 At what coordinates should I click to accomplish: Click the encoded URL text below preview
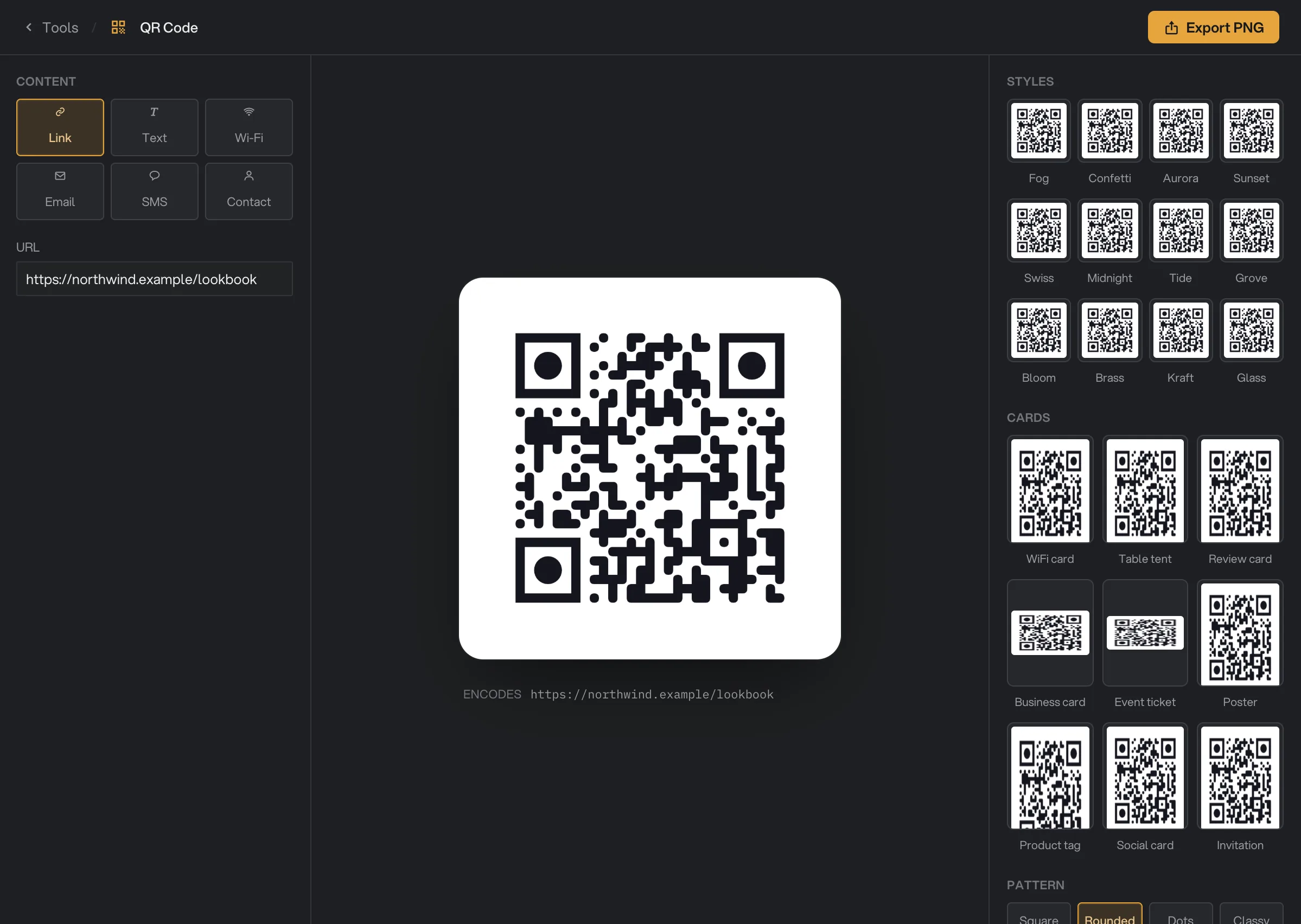(x=652, y=694)
